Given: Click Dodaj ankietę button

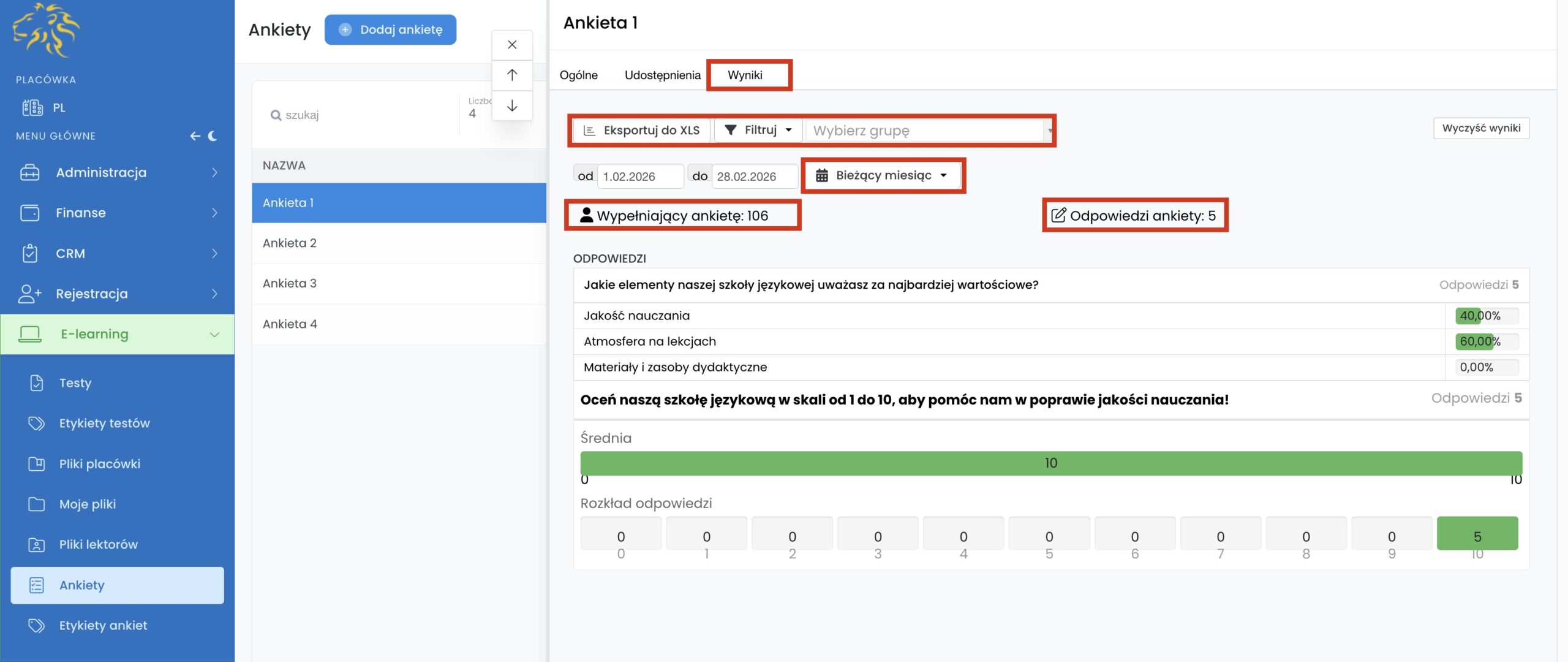Looking at the screenshot, I should pyautogui.click(x=390, y=29).
